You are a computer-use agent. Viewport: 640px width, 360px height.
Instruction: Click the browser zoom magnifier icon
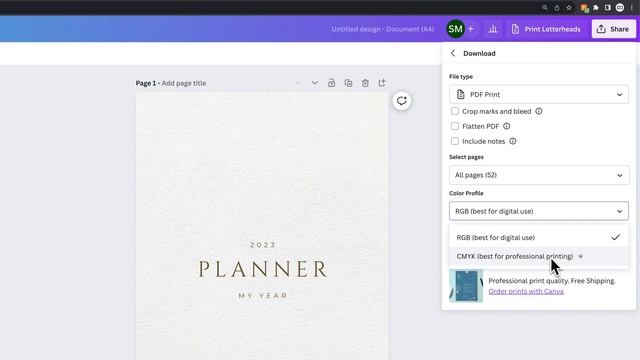click(x=545, y=7)
